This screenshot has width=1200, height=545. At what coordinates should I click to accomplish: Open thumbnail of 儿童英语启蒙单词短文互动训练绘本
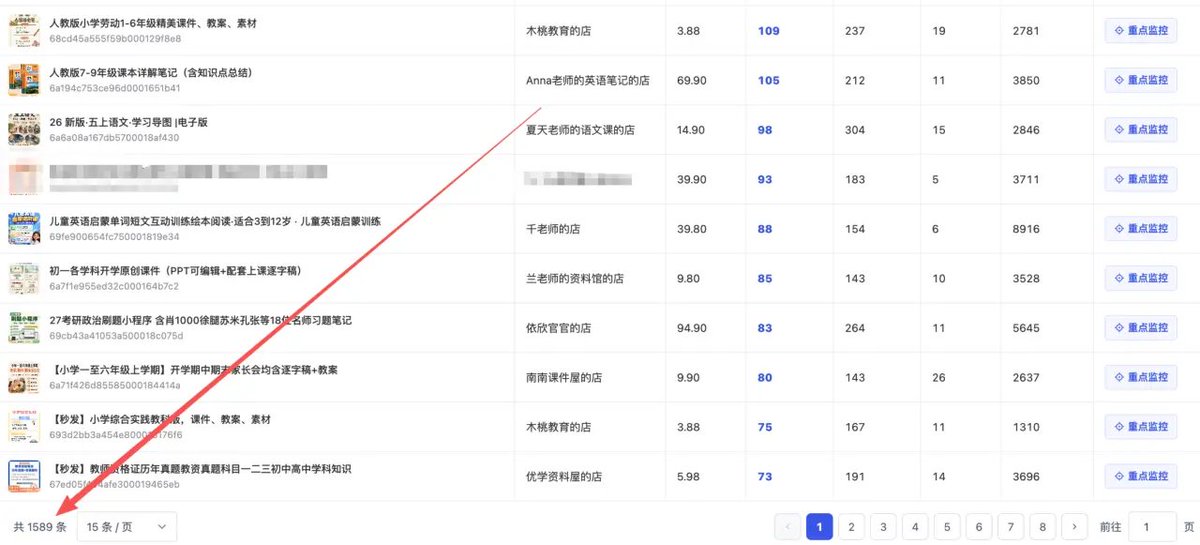[x=24, y=229]
